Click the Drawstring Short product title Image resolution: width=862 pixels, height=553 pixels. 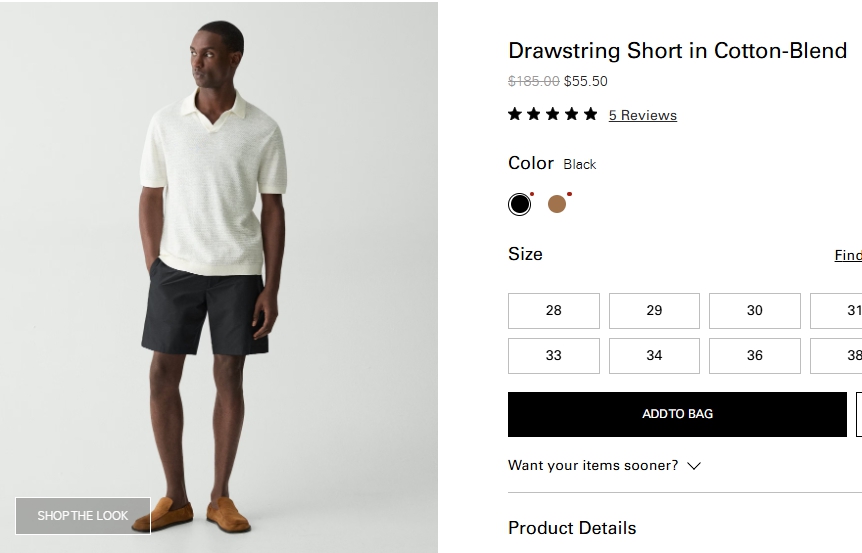point(677,50)
